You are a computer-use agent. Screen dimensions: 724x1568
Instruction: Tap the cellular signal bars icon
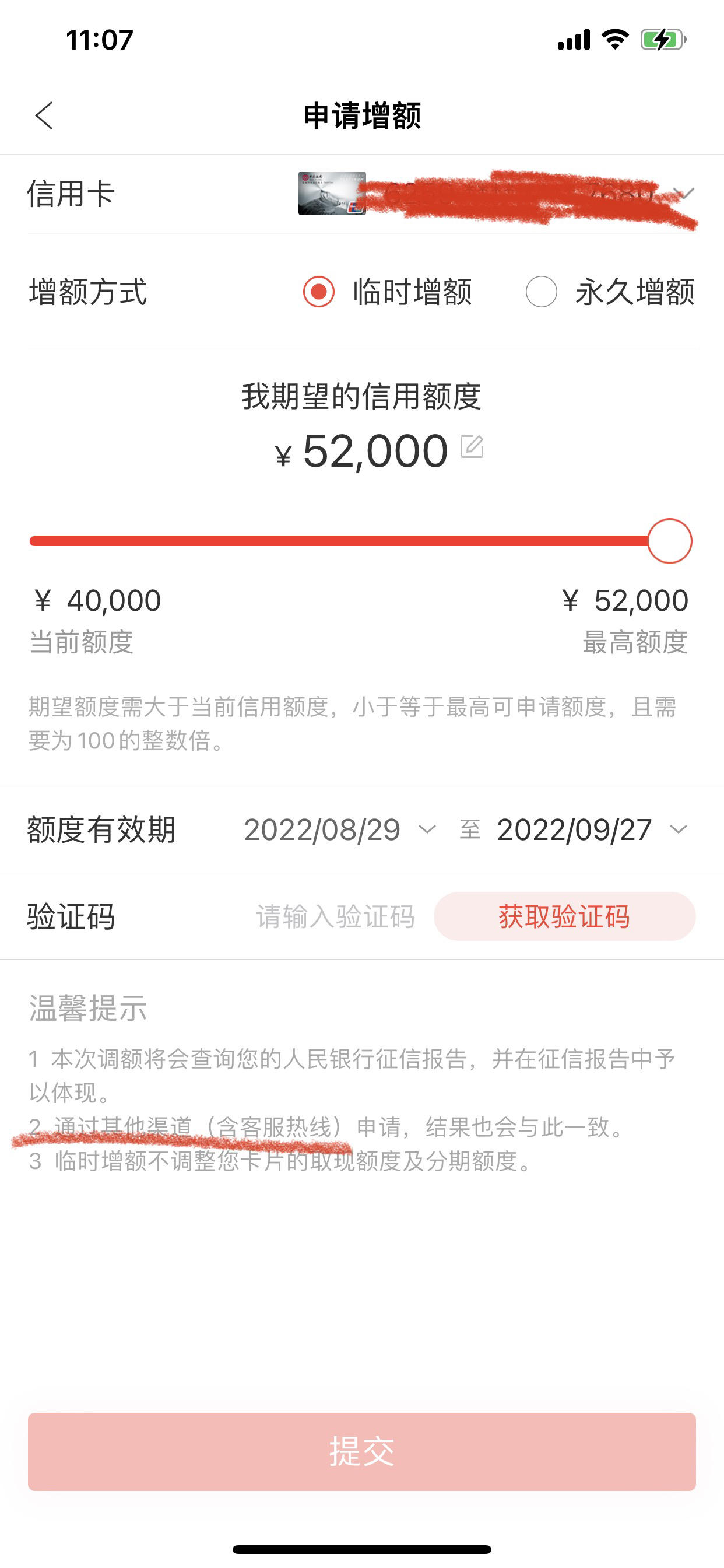point(574,40)
